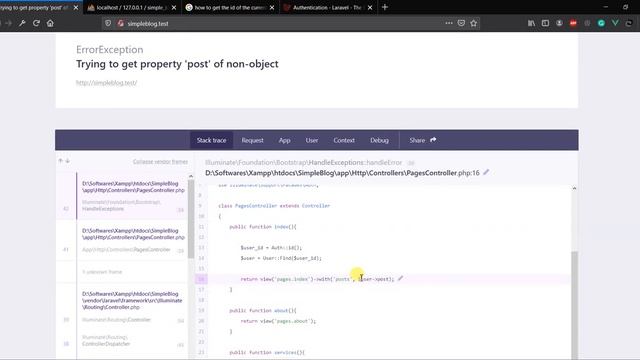Click the stack frame list scrollbar

191,219
